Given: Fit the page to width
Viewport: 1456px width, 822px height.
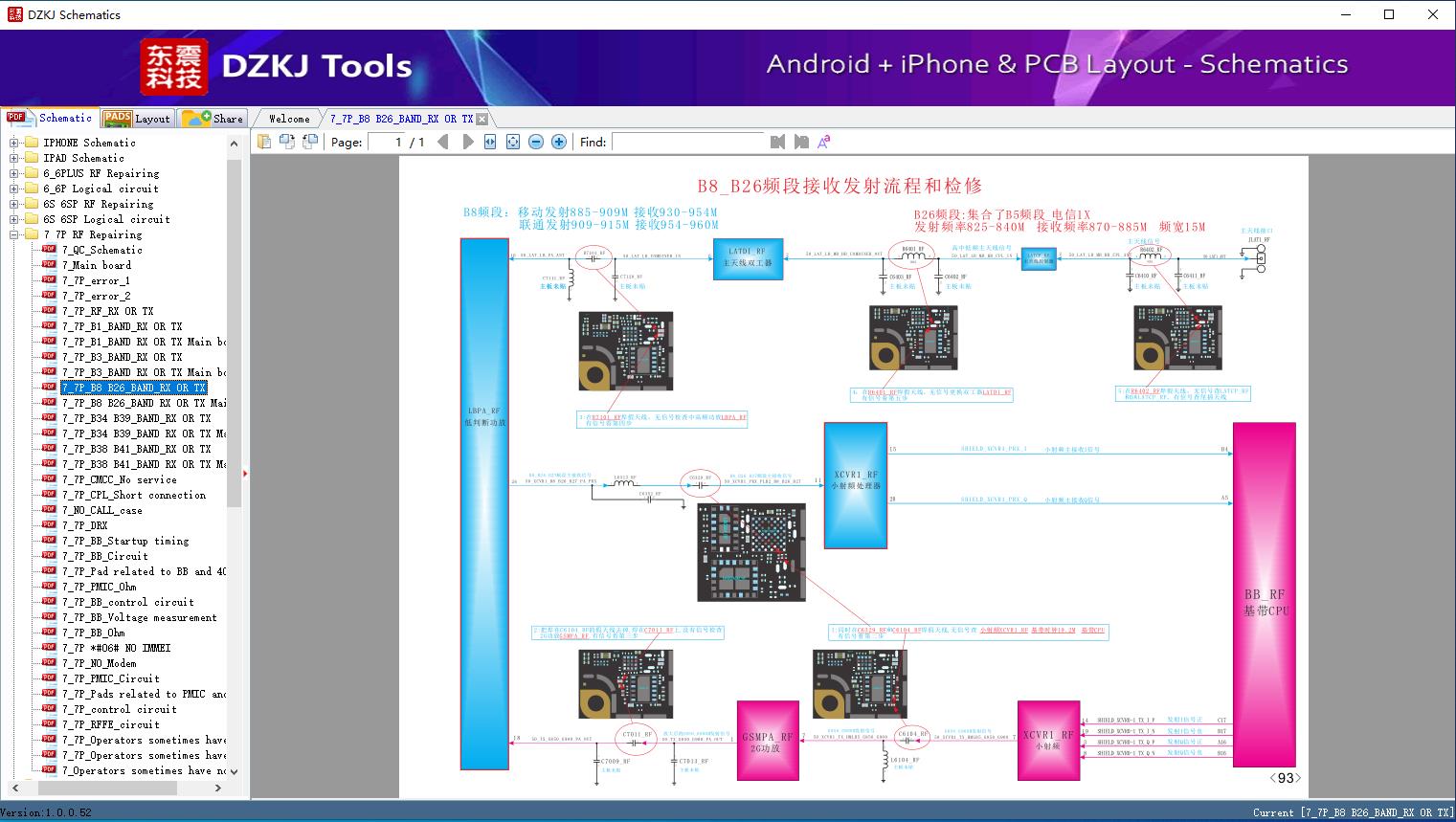Looking at the screenshot, I should click(490, 142).
